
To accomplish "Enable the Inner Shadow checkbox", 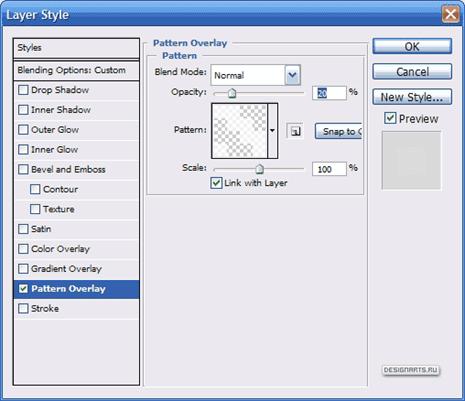I will pyautogui.click(x=23, y=110).
